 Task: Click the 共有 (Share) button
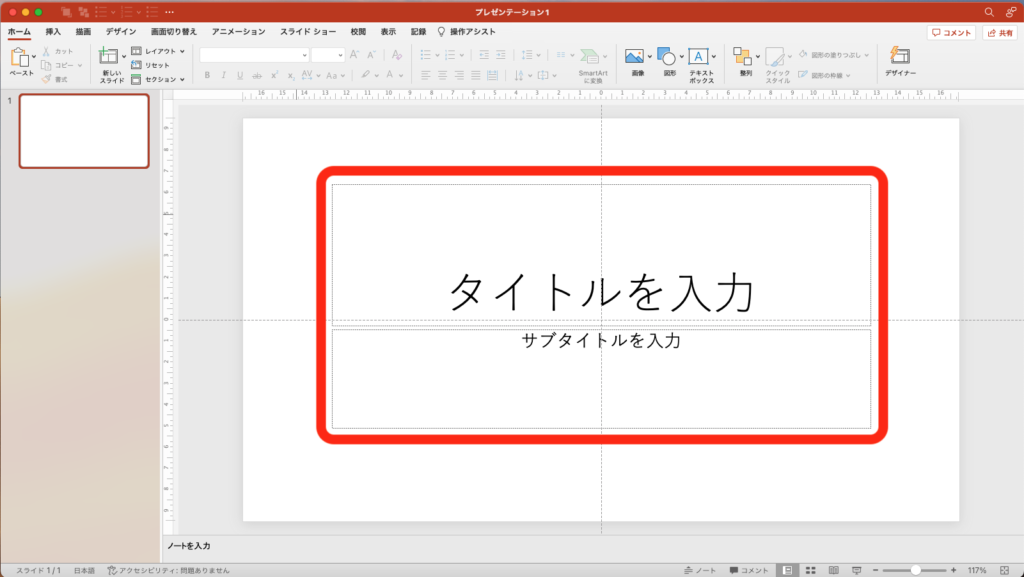tap(999, 33)
